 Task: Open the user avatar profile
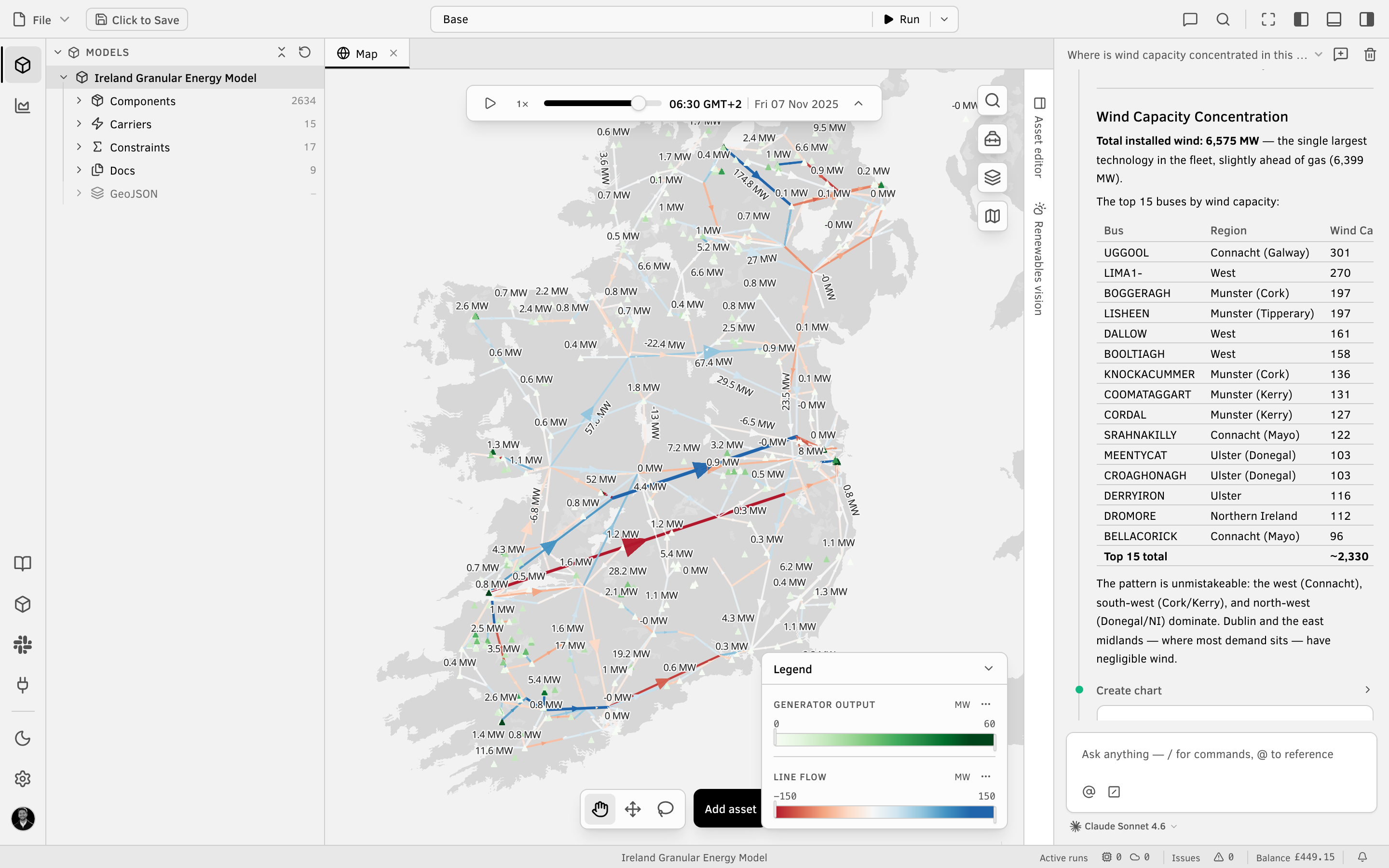23,819
